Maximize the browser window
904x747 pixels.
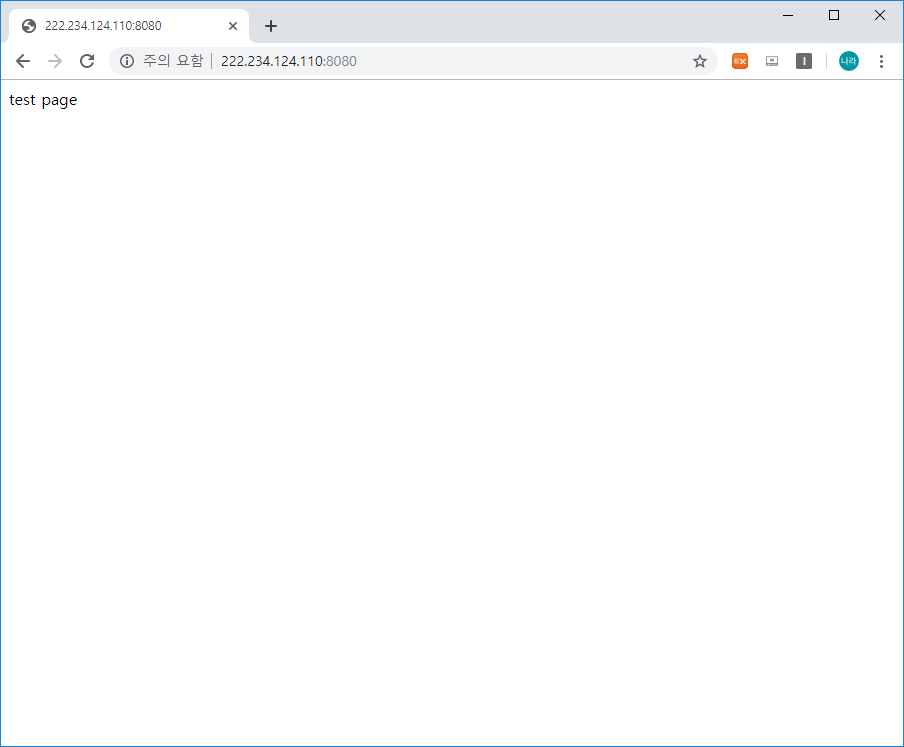point(834,16)
